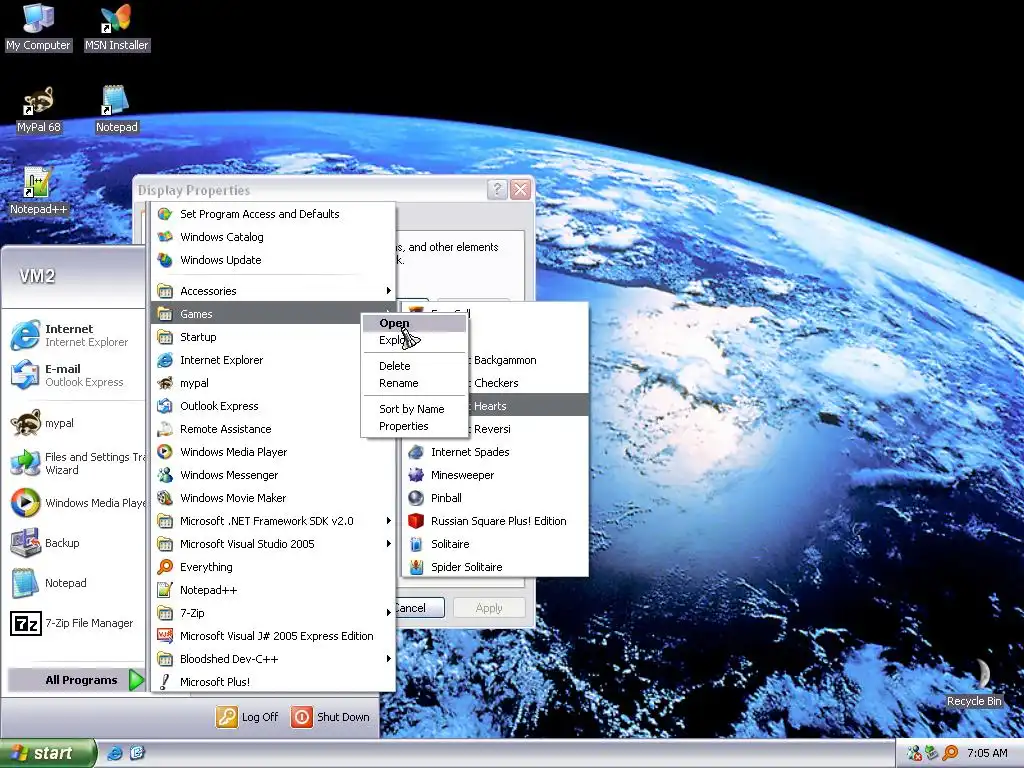
Task: Select Hearts in Games submenu
Action: click(528, 406)
